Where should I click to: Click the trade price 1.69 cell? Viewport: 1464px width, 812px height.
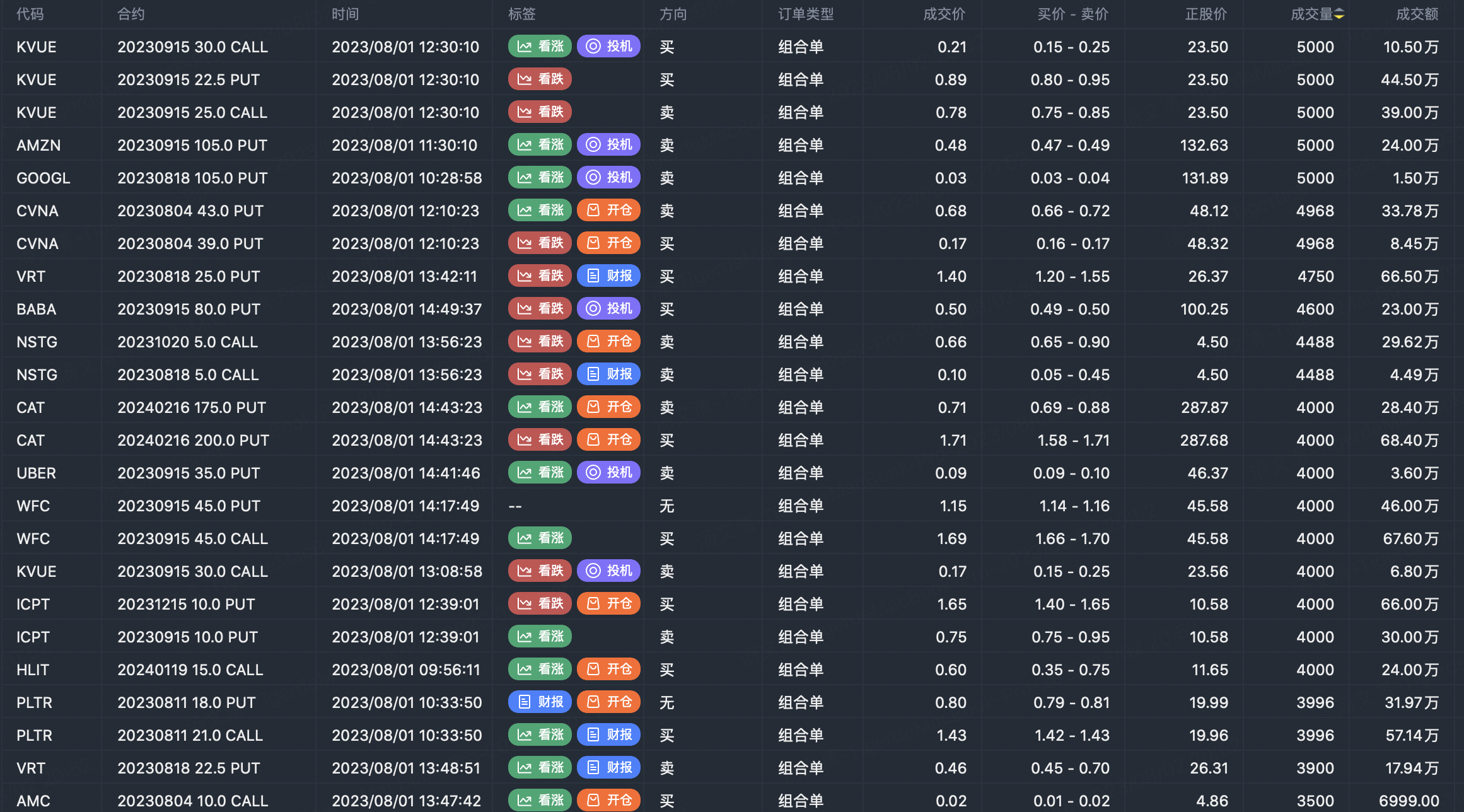click(952, 538)
